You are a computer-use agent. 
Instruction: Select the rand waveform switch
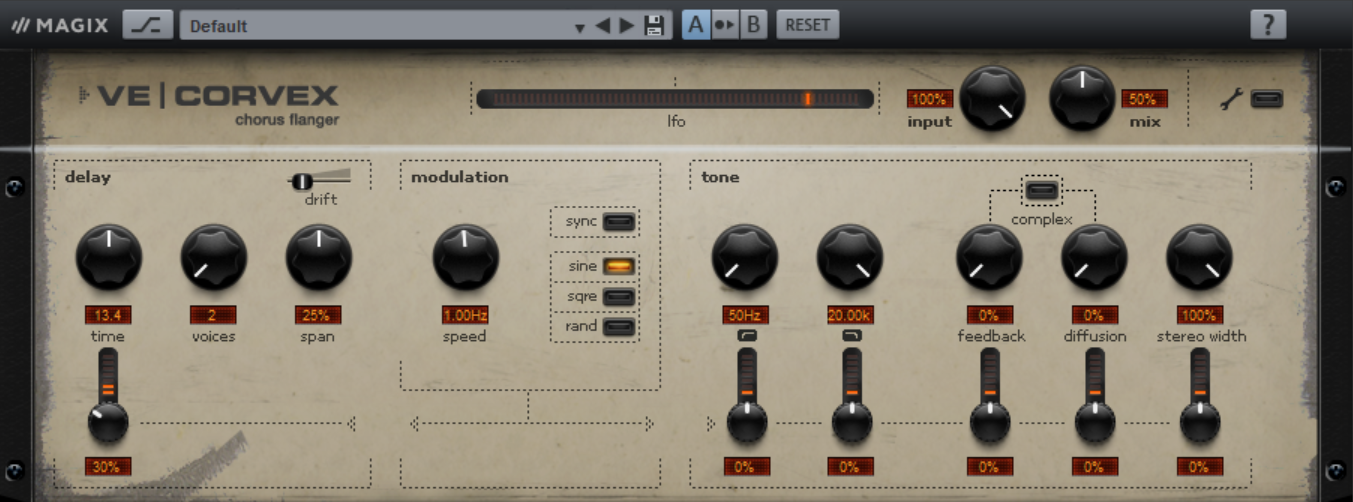(x=619, y=326)
